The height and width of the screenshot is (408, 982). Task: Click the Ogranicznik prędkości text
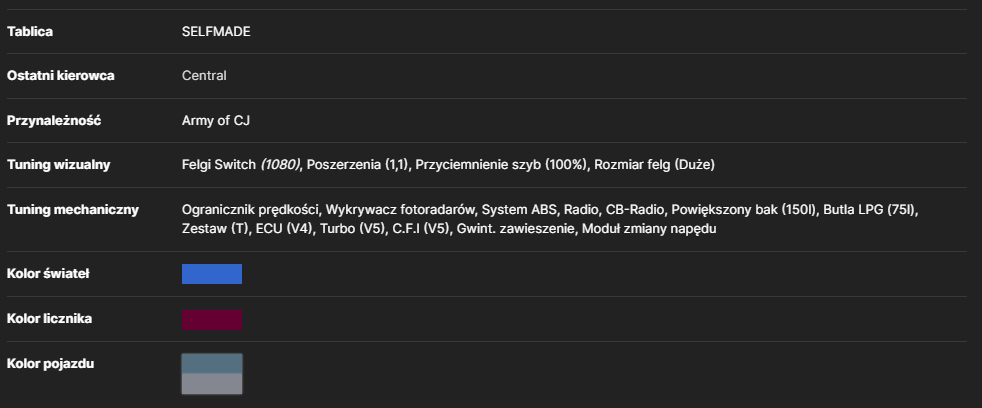(251, 210)
